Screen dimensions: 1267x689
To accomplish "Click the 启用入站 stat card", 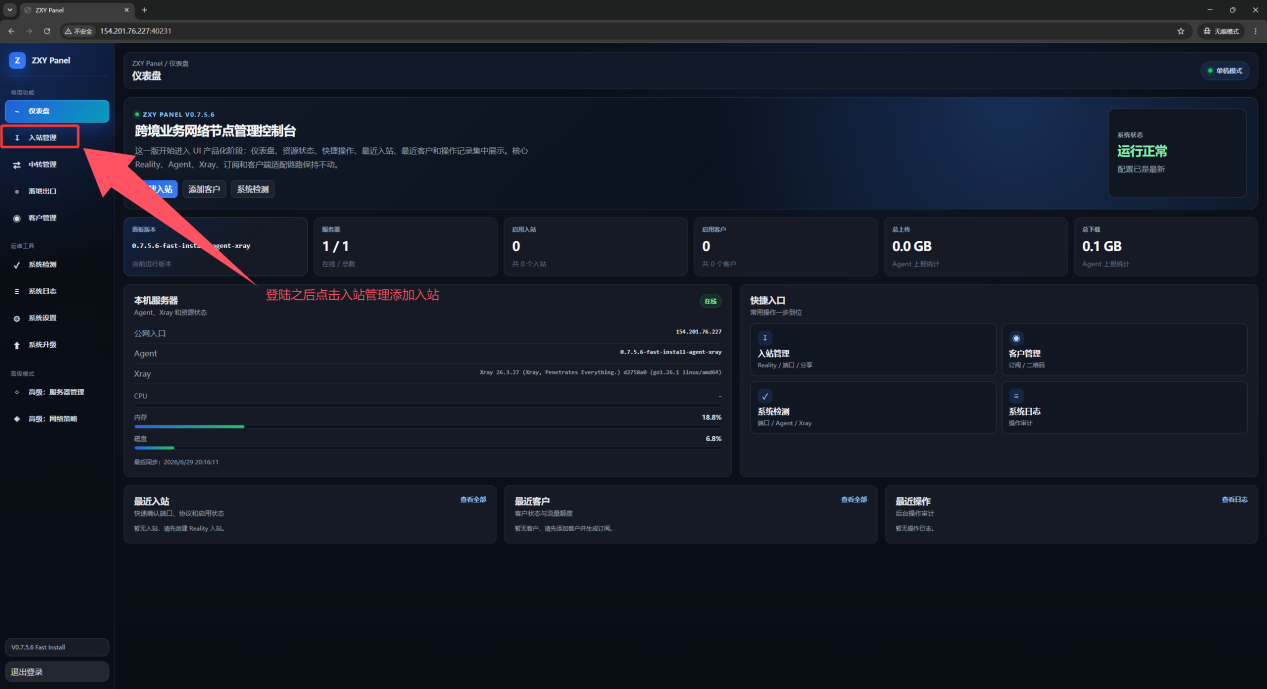I will (595, 246).
